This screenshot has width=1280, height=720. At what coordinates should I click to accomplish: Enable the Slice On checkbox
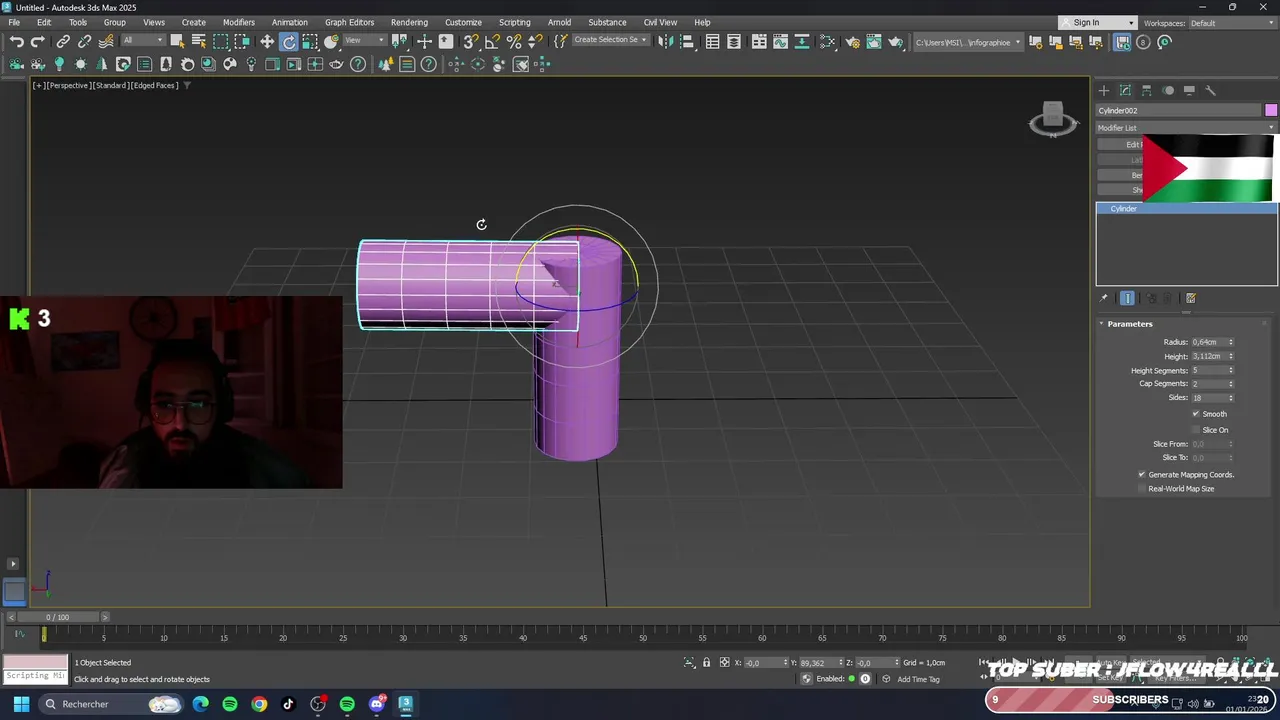click(x=1196, y=430)
